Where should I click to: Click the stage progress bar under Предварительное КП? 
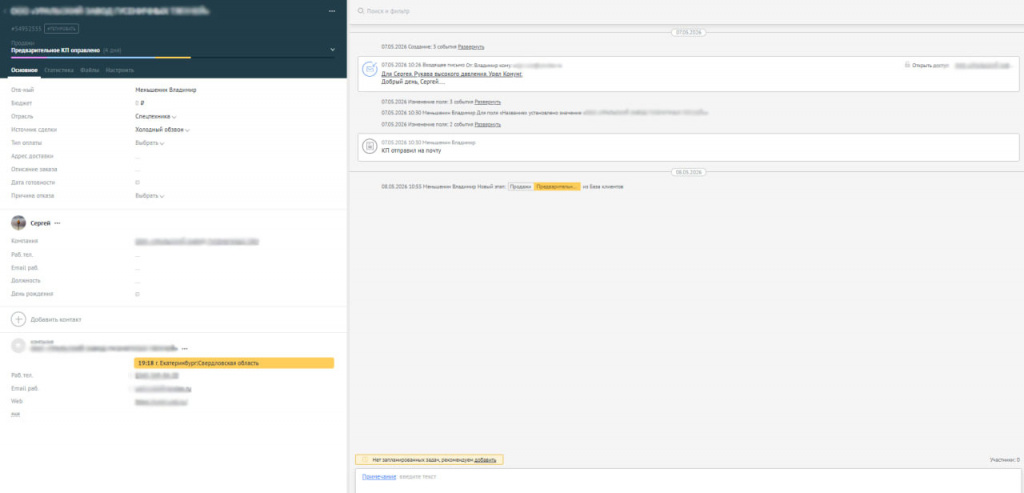pyautogui.click(x=172, y=57)
